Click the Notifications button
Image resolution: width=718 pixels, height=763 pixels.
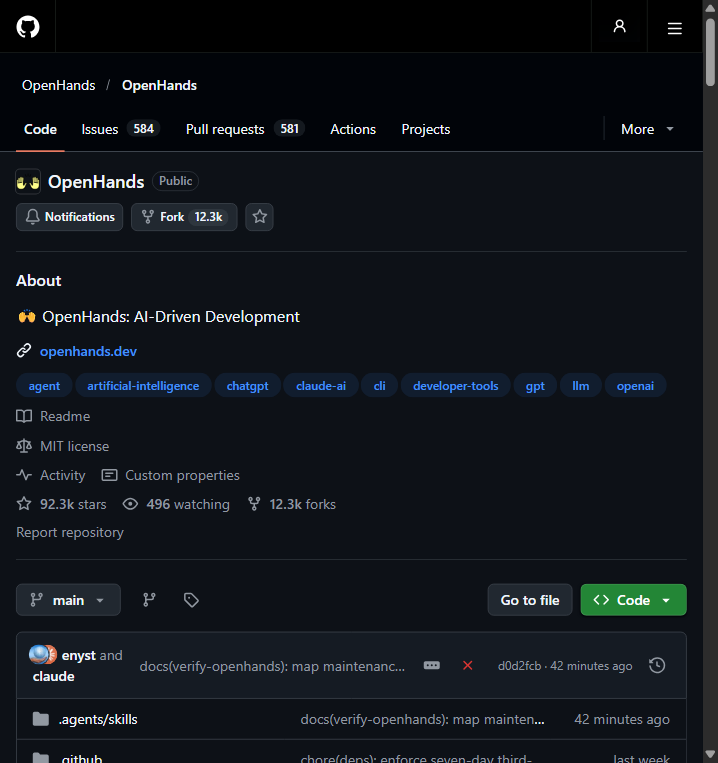(x=70, y=217)
